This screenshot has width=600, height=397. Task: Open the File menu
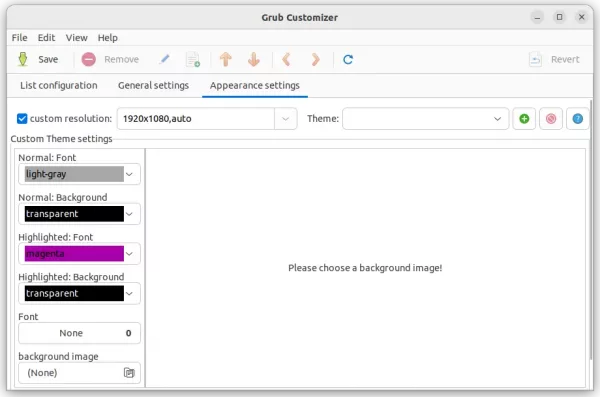tap(20, 38)
